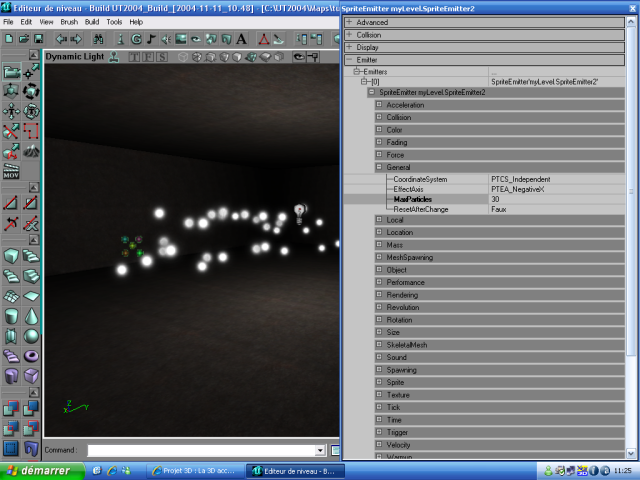Select the Camera movement tool
640x480 pixels.
[11, 72]
